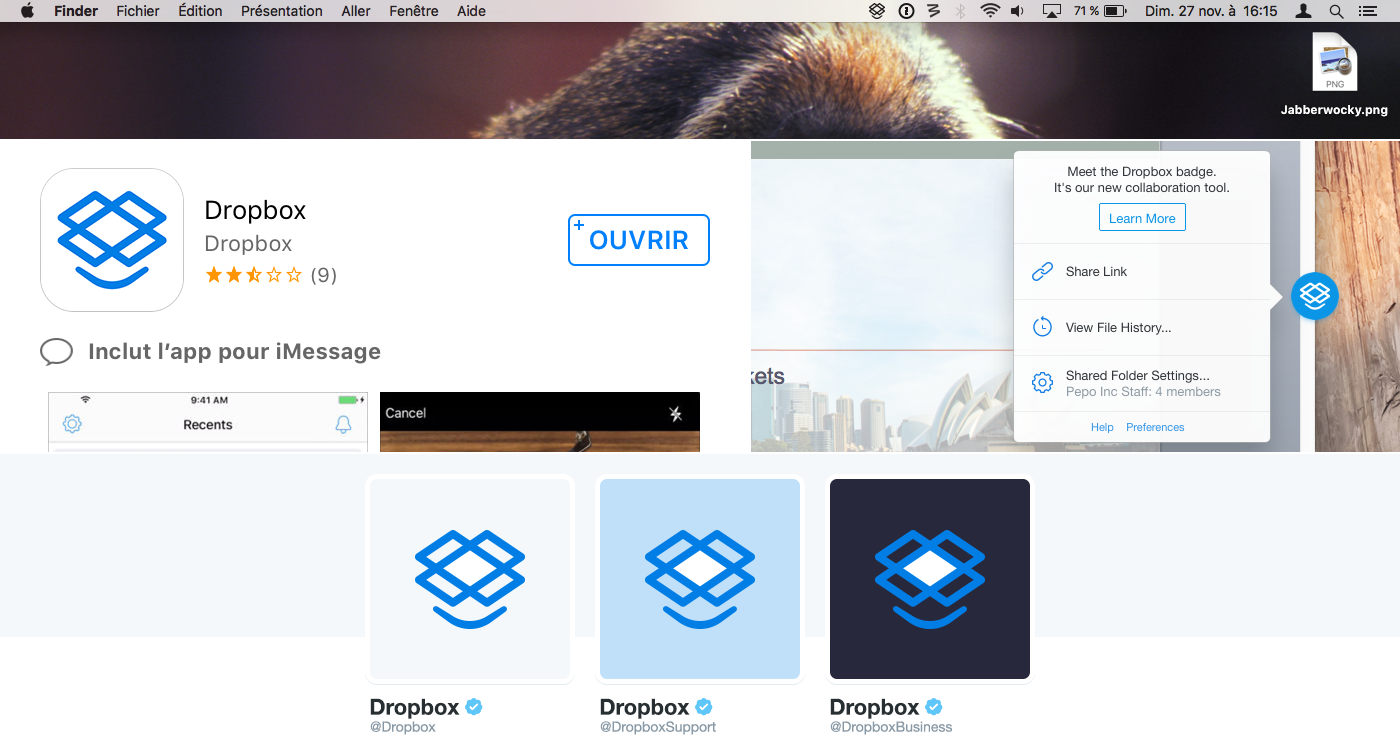The image size is (1400, 740).
Task: Open Shared Folder Settings… option
Action: point(1142,383)
